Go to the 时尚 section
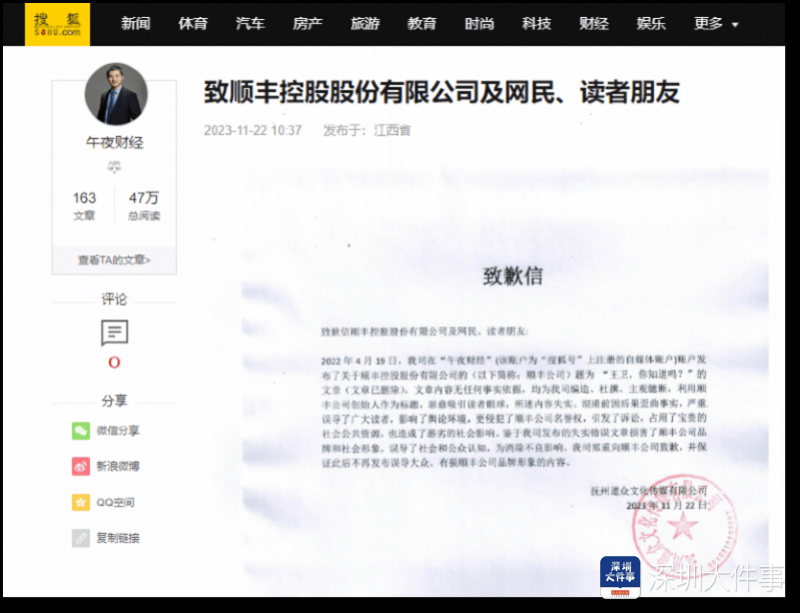The width and height of the screenshot is (800, 613). pyautogui.click(x=480, y=23)
